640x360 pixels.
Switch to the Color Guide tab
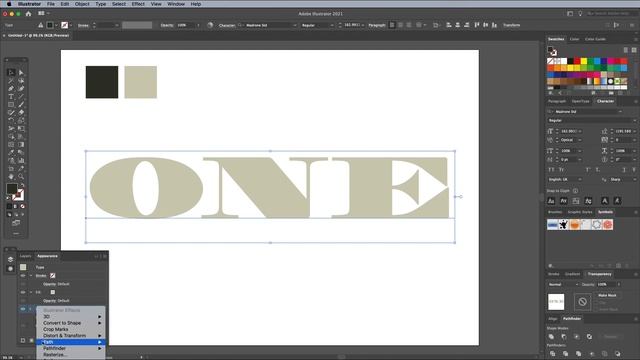(595, 39)
